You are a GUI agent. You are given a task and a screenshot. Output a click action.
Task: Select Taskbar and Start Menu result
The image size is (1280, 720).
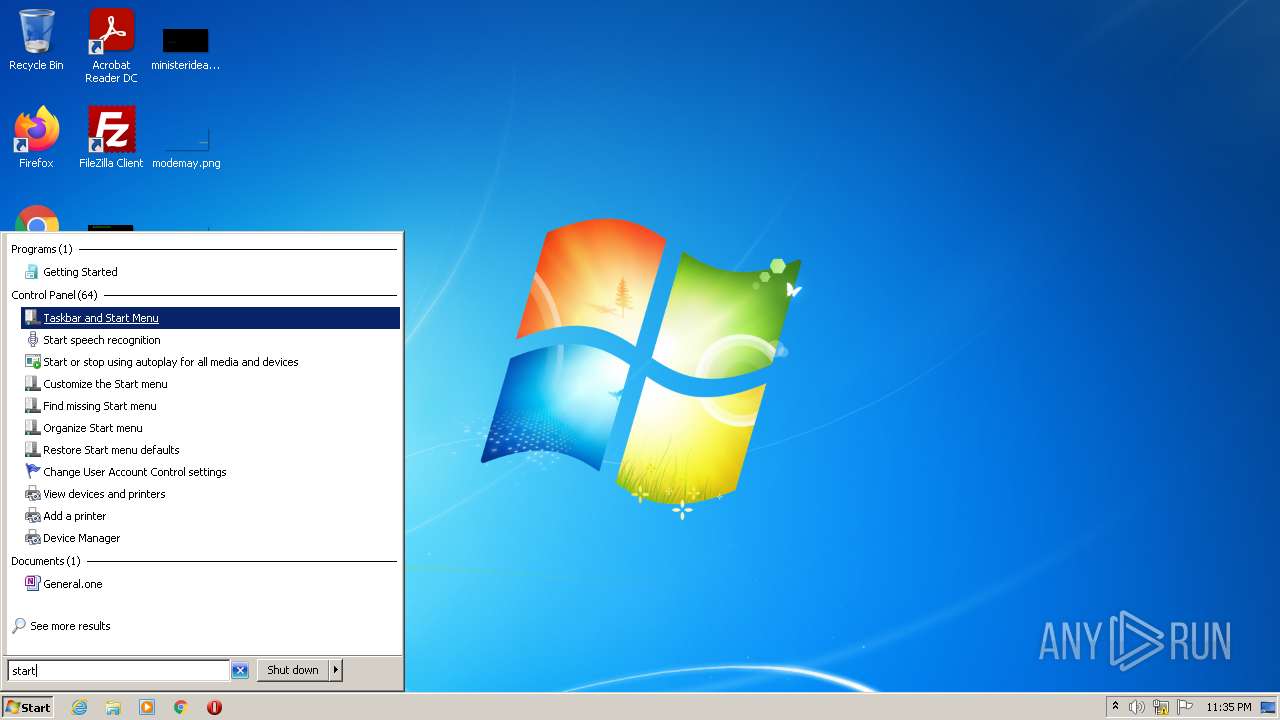point(210,318)
